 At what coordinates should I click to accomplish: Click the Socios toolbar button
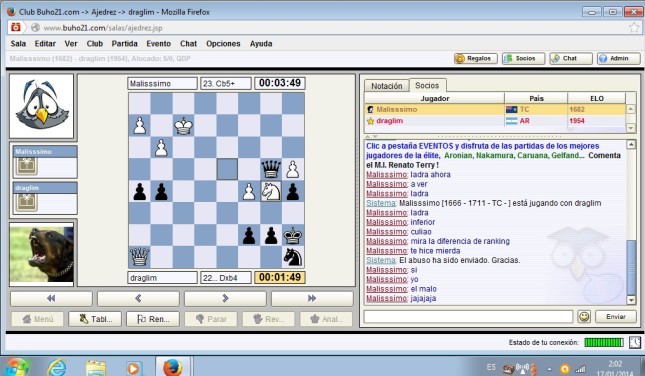[524, 58]
